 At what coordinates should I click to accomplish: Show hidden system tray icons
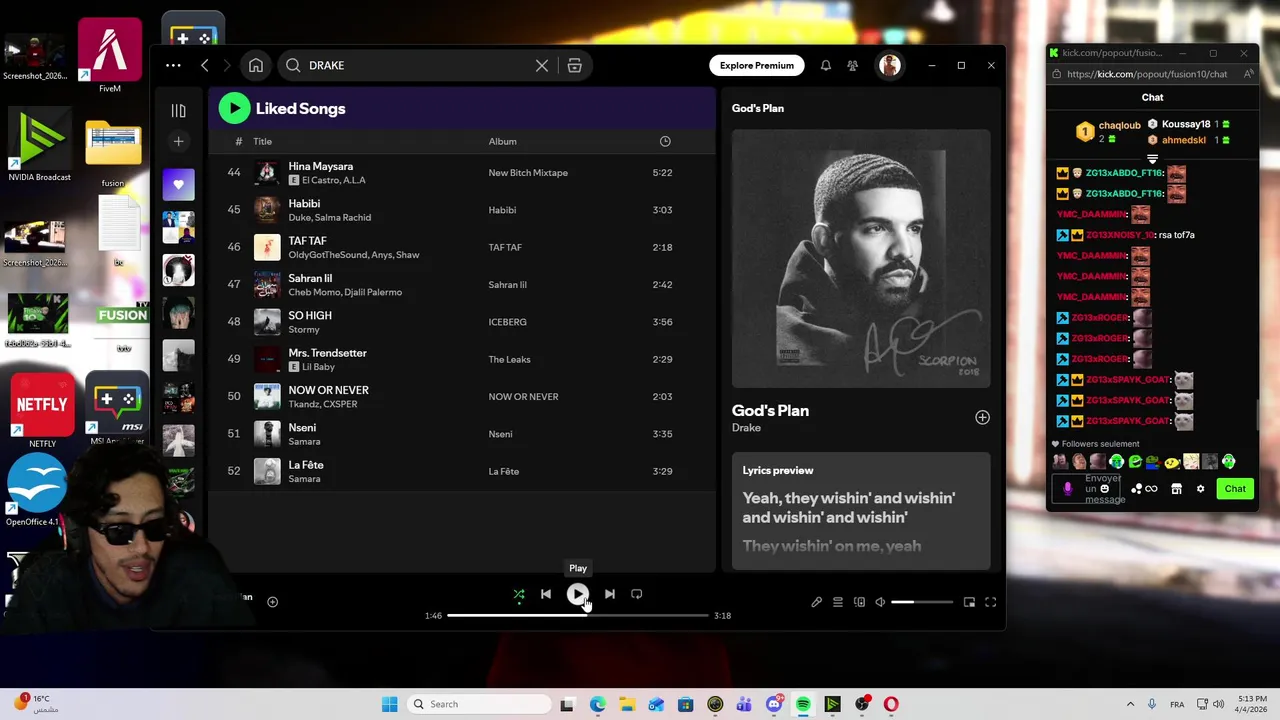[1130, 704]
